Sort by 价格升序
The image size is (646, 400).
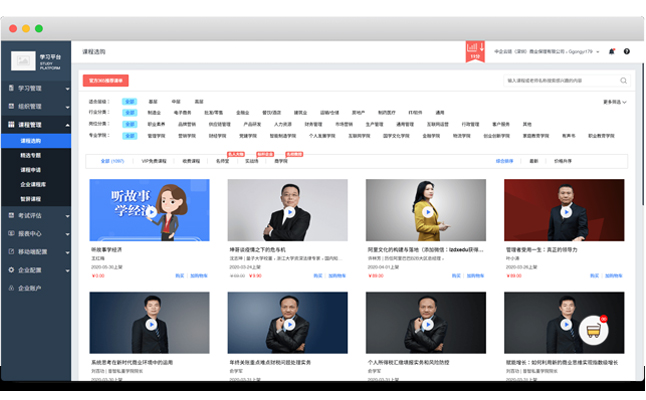563,161
